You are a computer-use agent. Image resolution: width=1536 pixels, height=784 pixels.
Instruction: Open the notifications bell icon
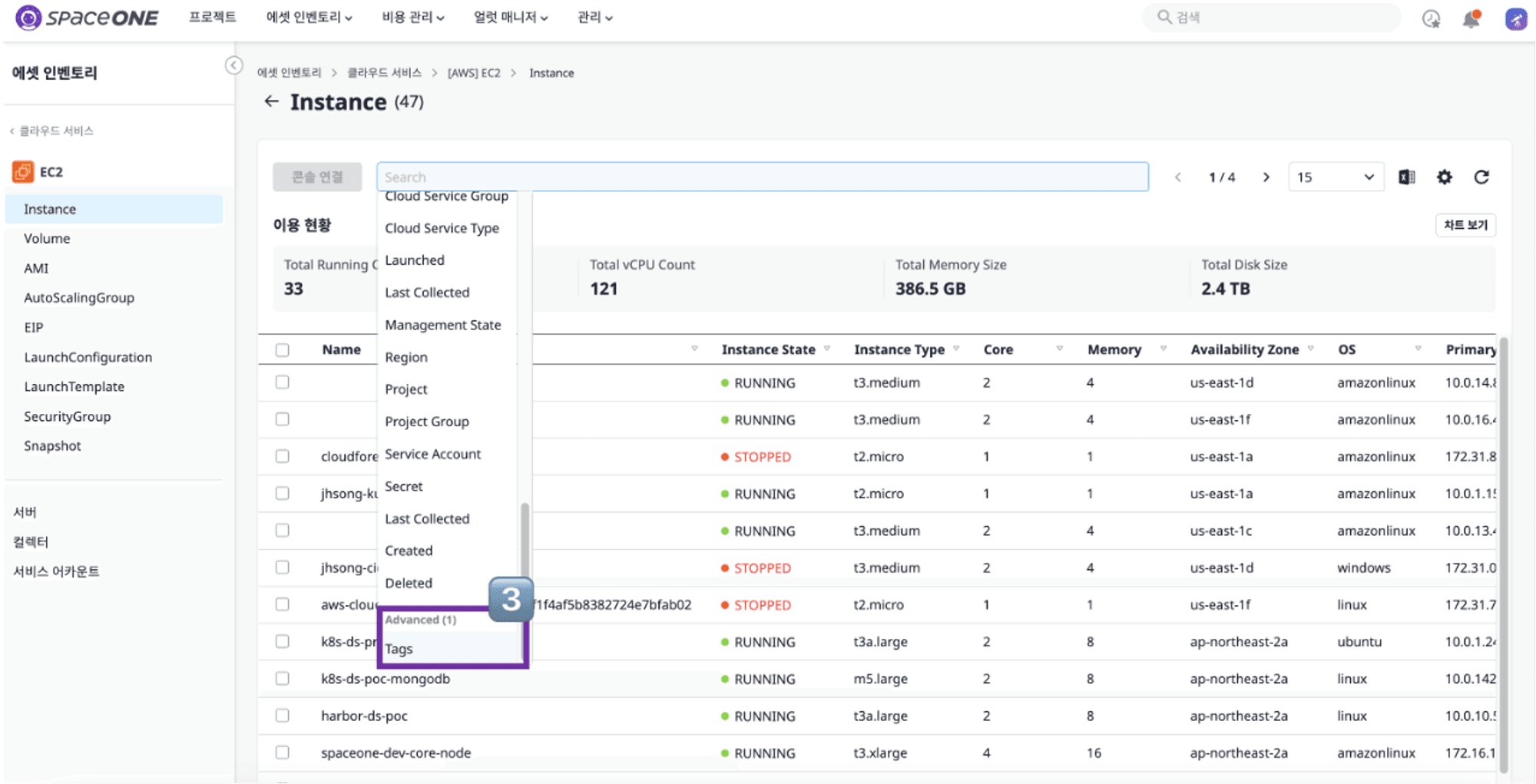click(1471, 18)
